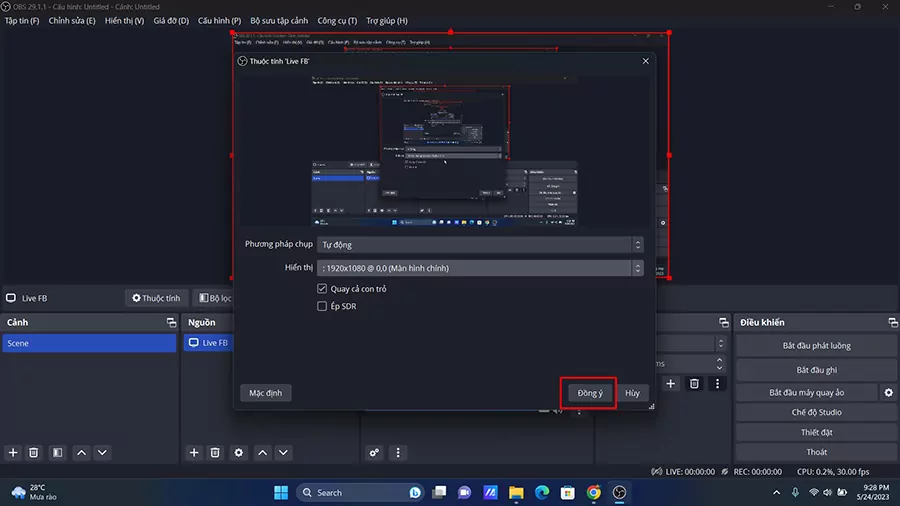This screenshot has width=900, height=506.
Task: Open Cấu hình (P) menu
Action: [x=219, y=21]
